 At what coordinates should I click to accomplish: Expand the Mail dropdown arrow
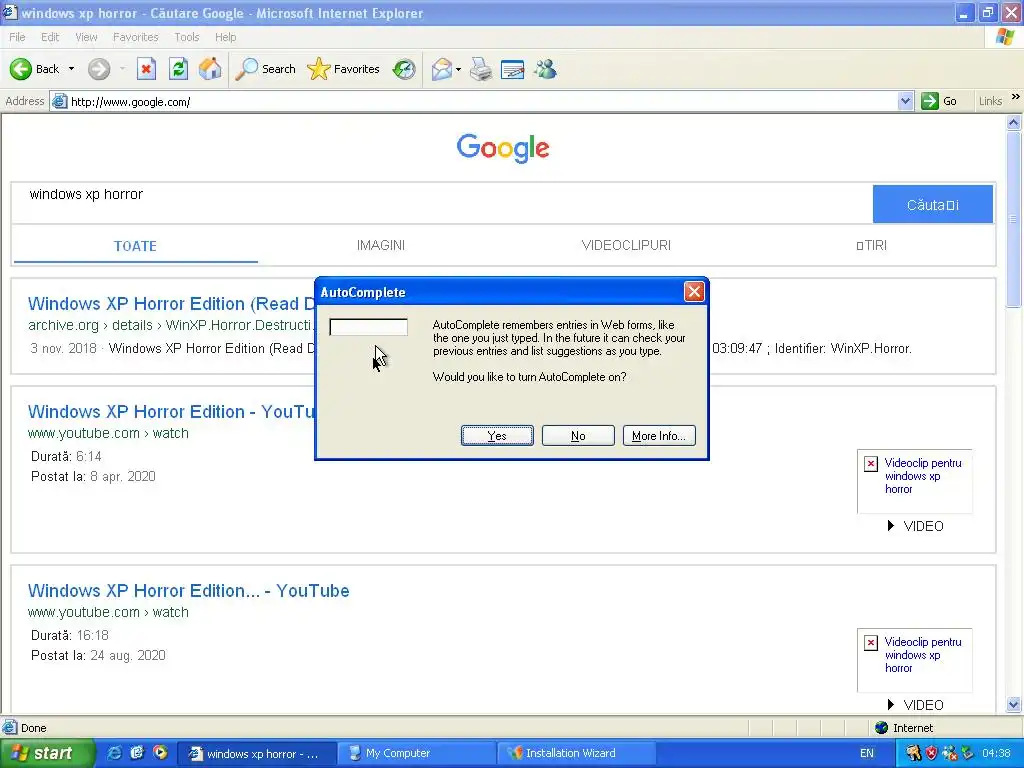point(458,69)
